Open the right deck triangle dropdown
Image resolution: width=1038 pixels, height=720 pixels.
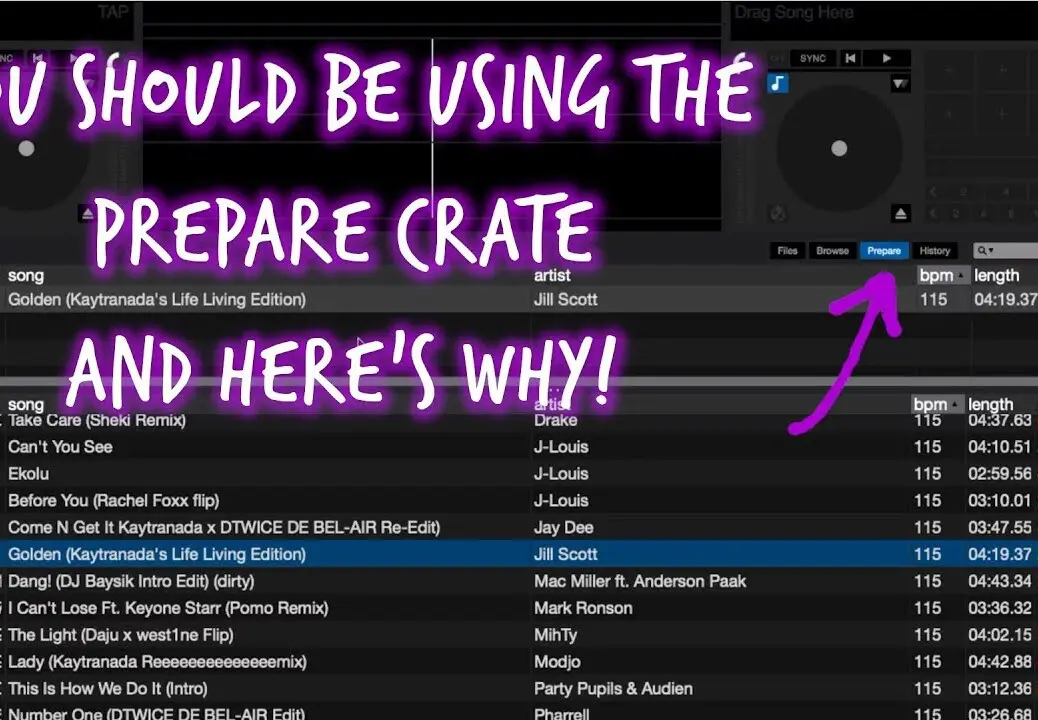[x=900, y=83]
